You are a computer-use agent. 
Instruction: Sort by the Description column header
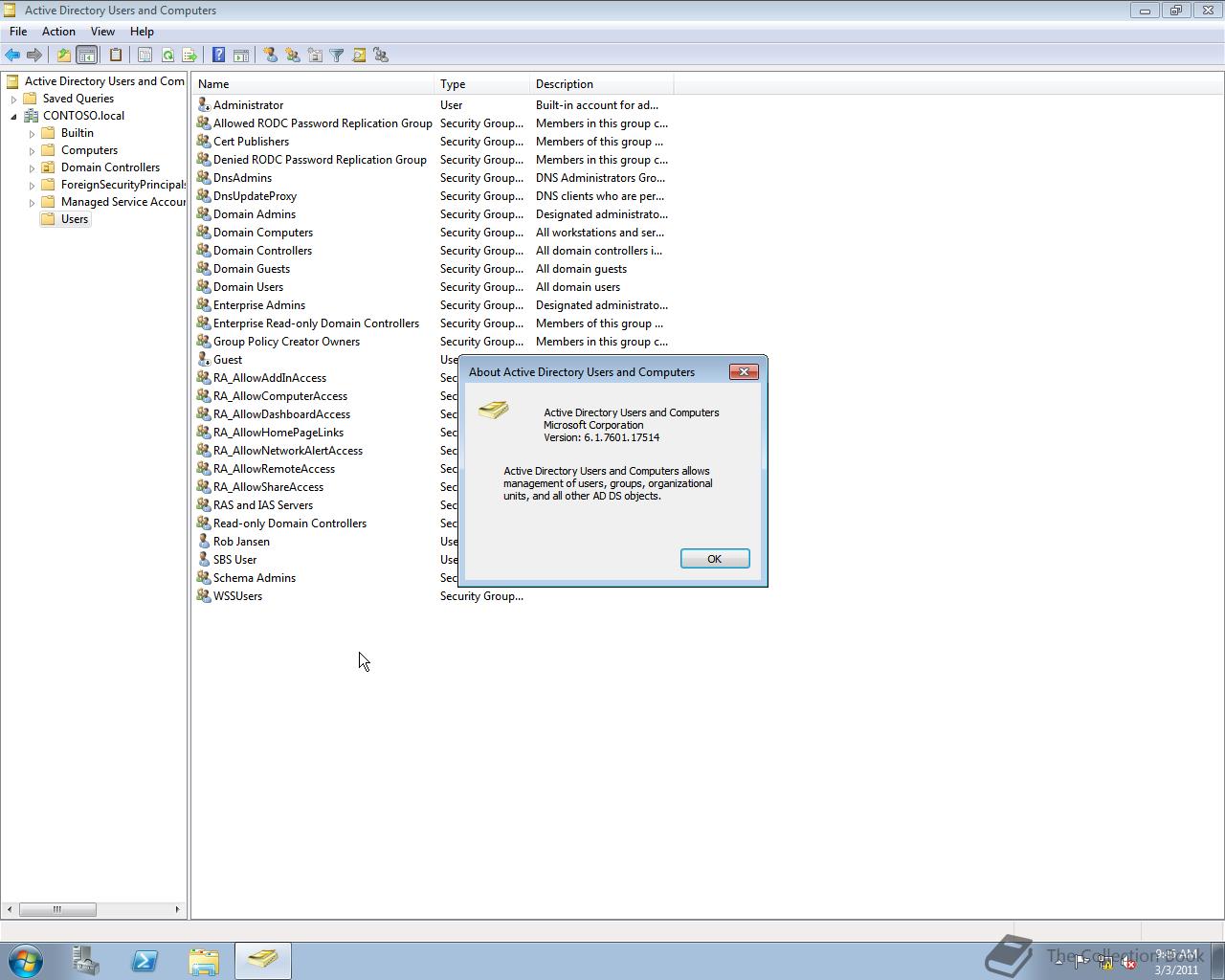[x=602, y=84]
